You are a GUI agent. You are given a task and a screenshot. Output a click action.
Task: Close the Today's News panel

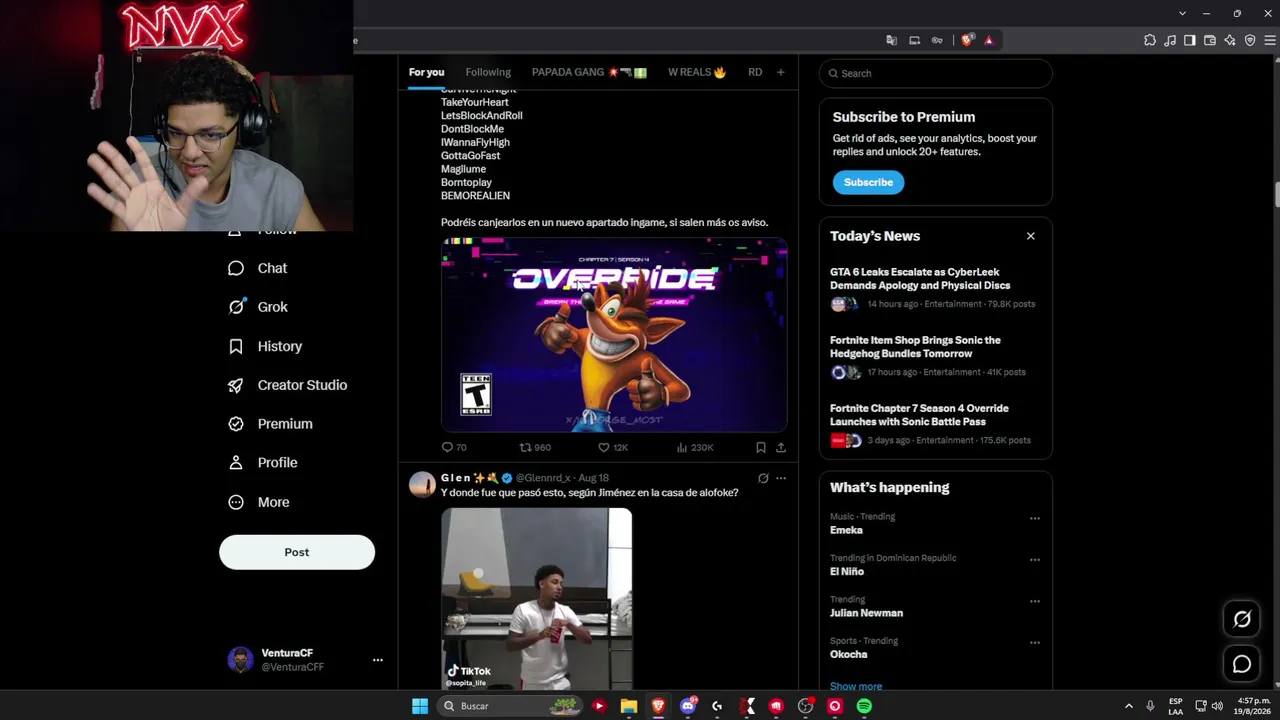tap(1031, 236)
